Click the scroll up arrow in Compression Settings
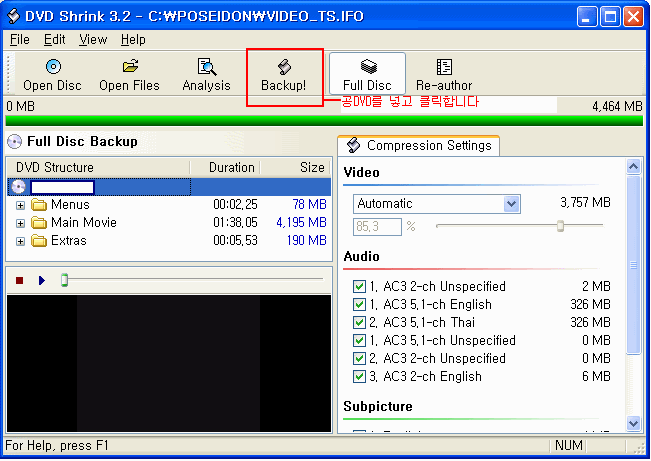Viewport: 651px width, 461px height. pyautogui.click(x=633, y=167)
